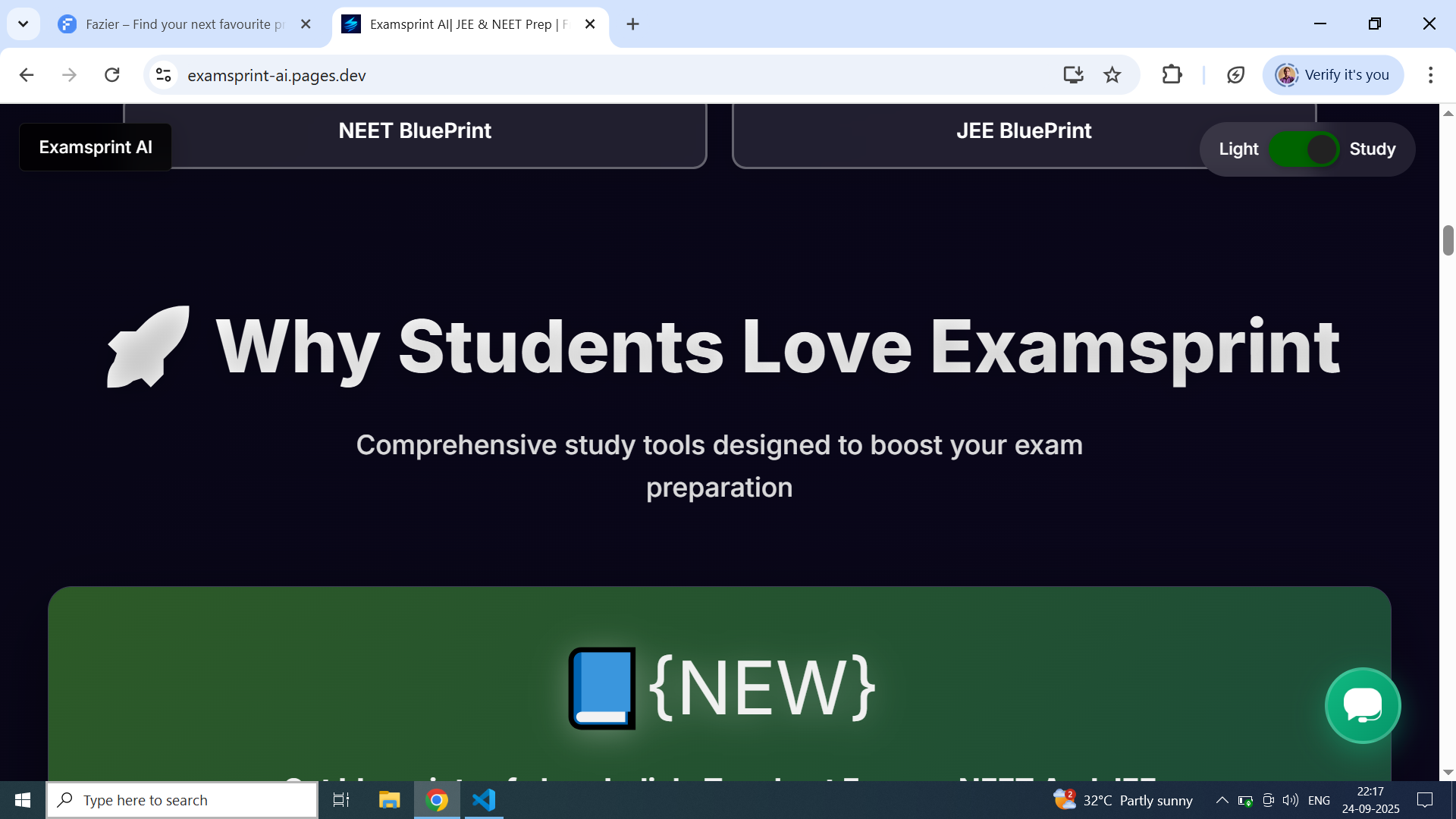
Task: Open Visual Studio Code from taskbar
Action: click(x=484, y=800)
